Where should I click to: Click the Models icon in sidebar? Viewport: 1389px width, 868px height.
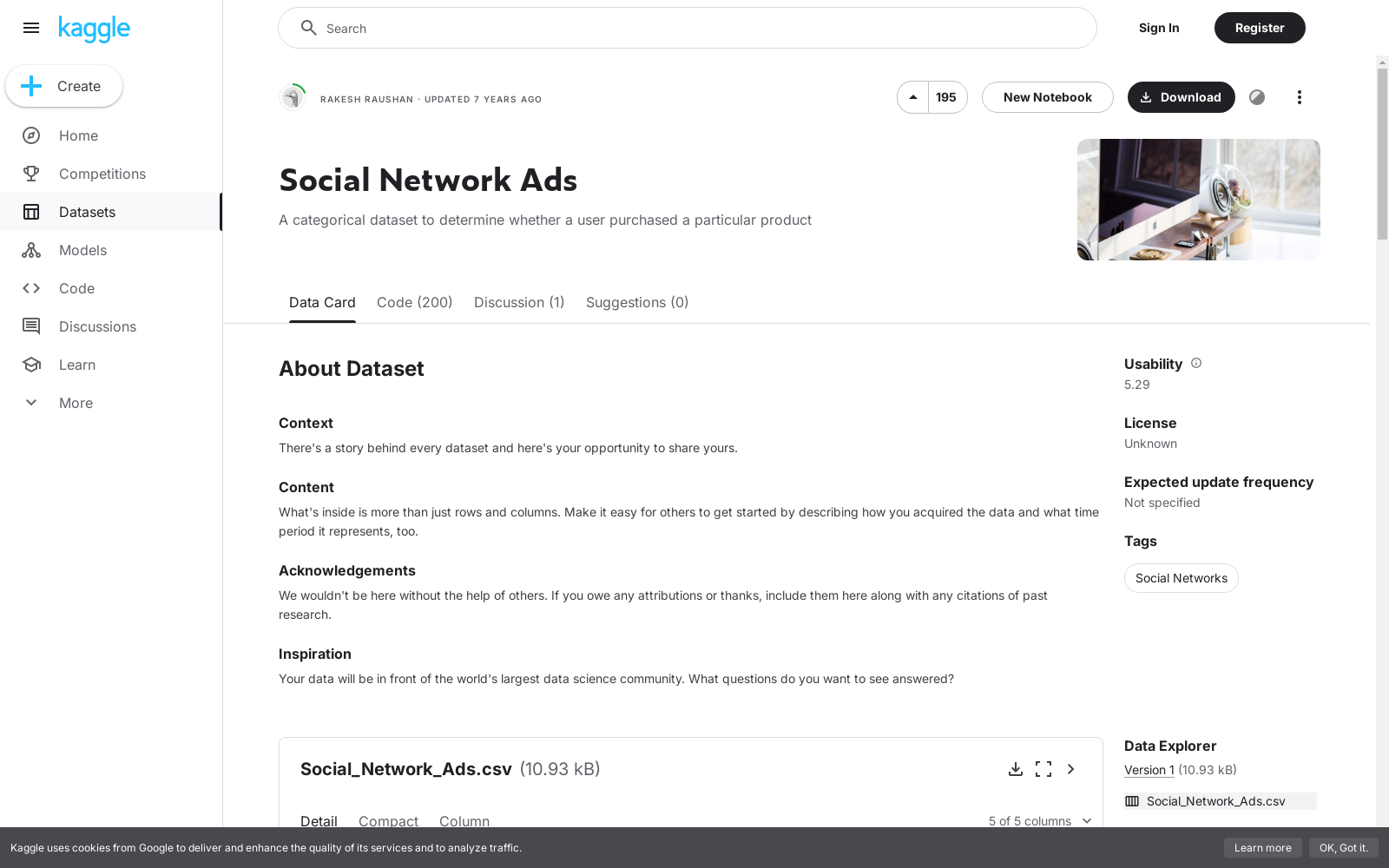click(x=31, y=250)
